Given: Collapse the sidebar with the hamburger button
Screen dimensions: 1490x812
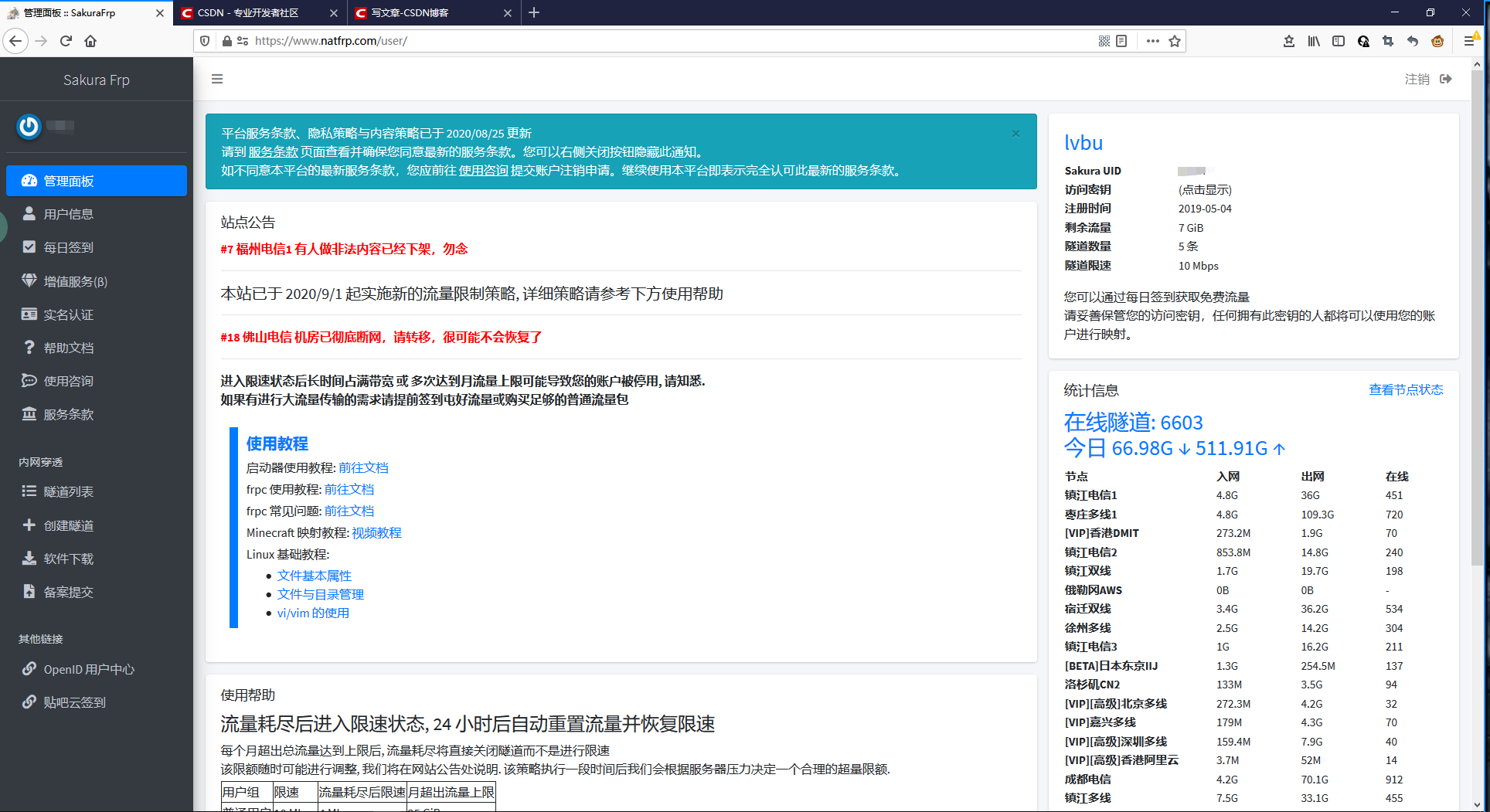Looking at the screenshot, I should click(217, 79).
